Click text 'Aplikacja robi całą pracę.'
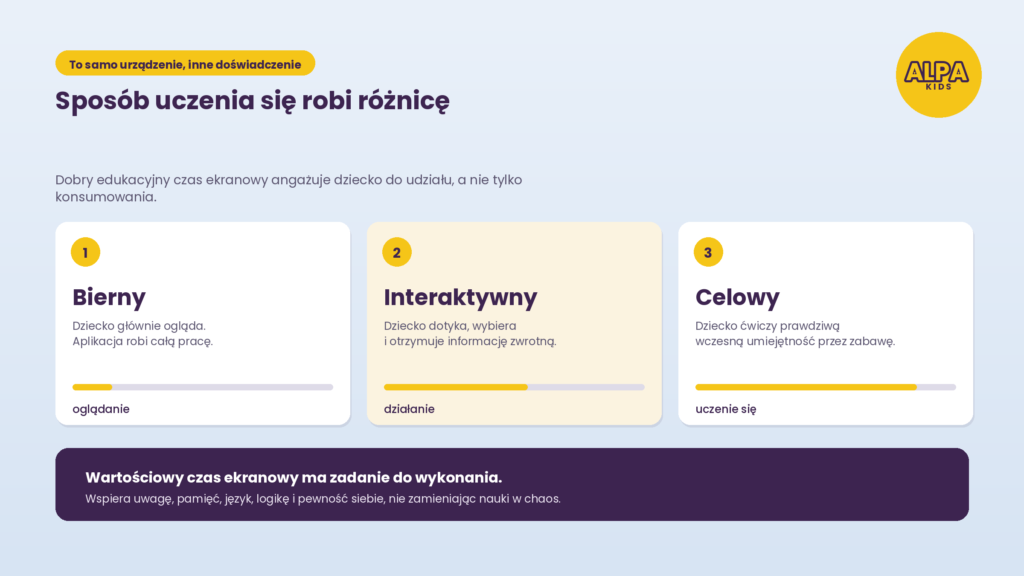 pos(142,341)
